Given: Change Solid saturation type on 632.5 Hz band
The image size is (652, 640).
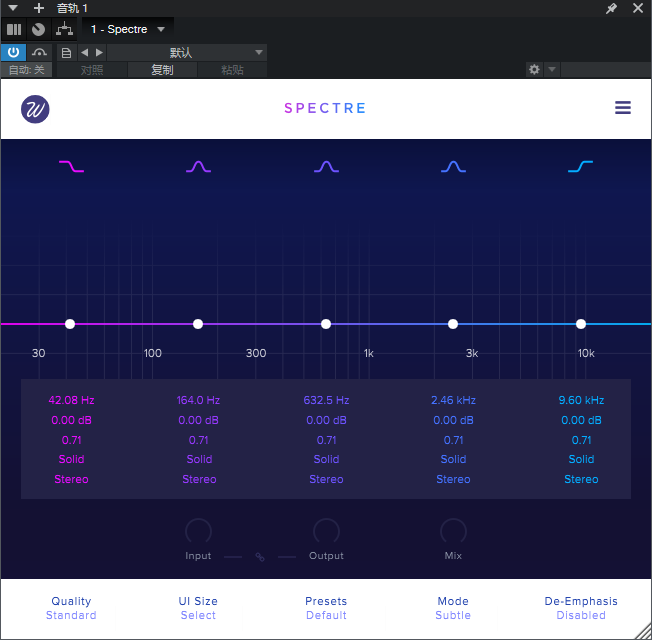Looking at the screenshot, I should [x=326, y=459].
